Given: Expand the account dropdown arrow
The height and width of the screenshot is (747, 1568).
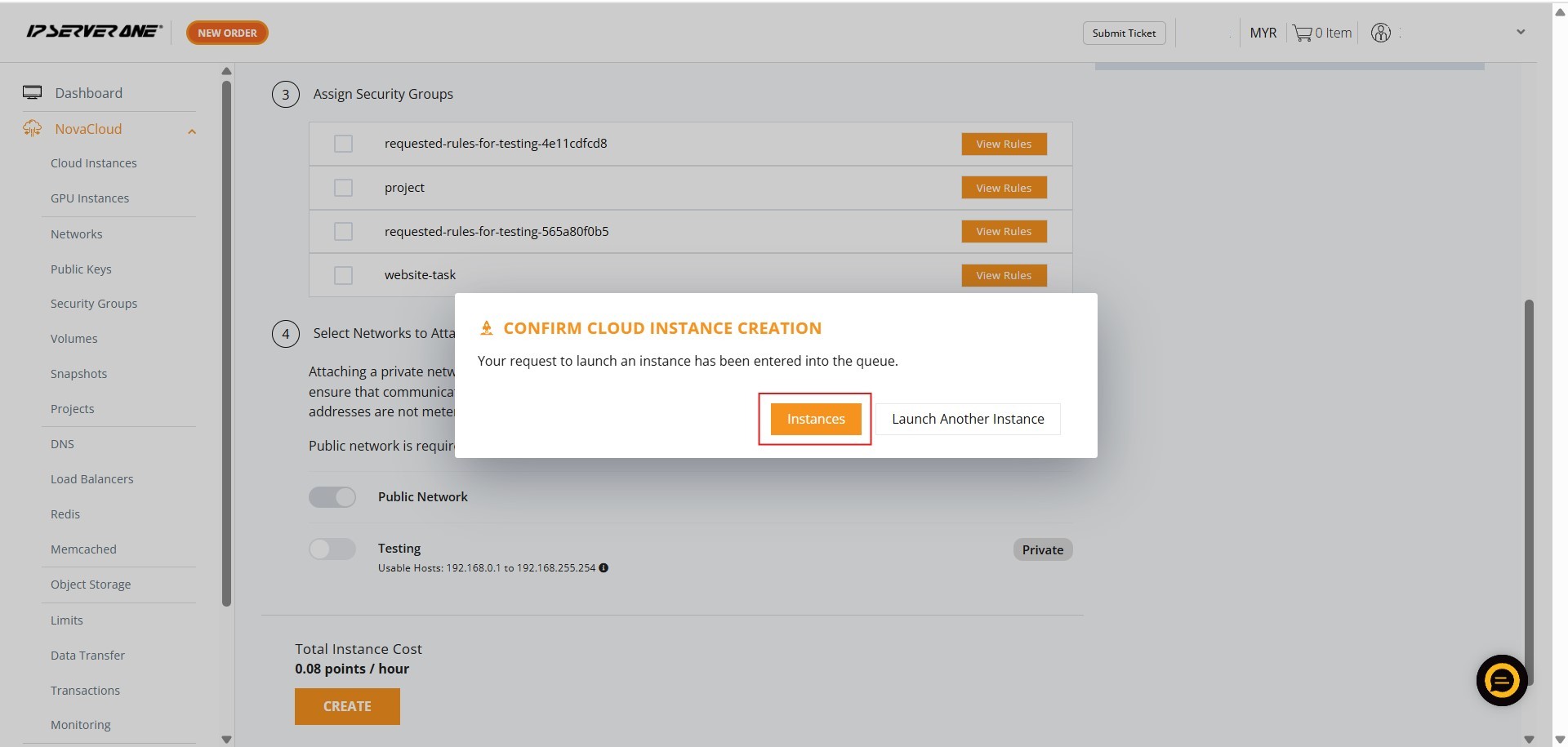Looking at the screenshot, I should 1521,32.
